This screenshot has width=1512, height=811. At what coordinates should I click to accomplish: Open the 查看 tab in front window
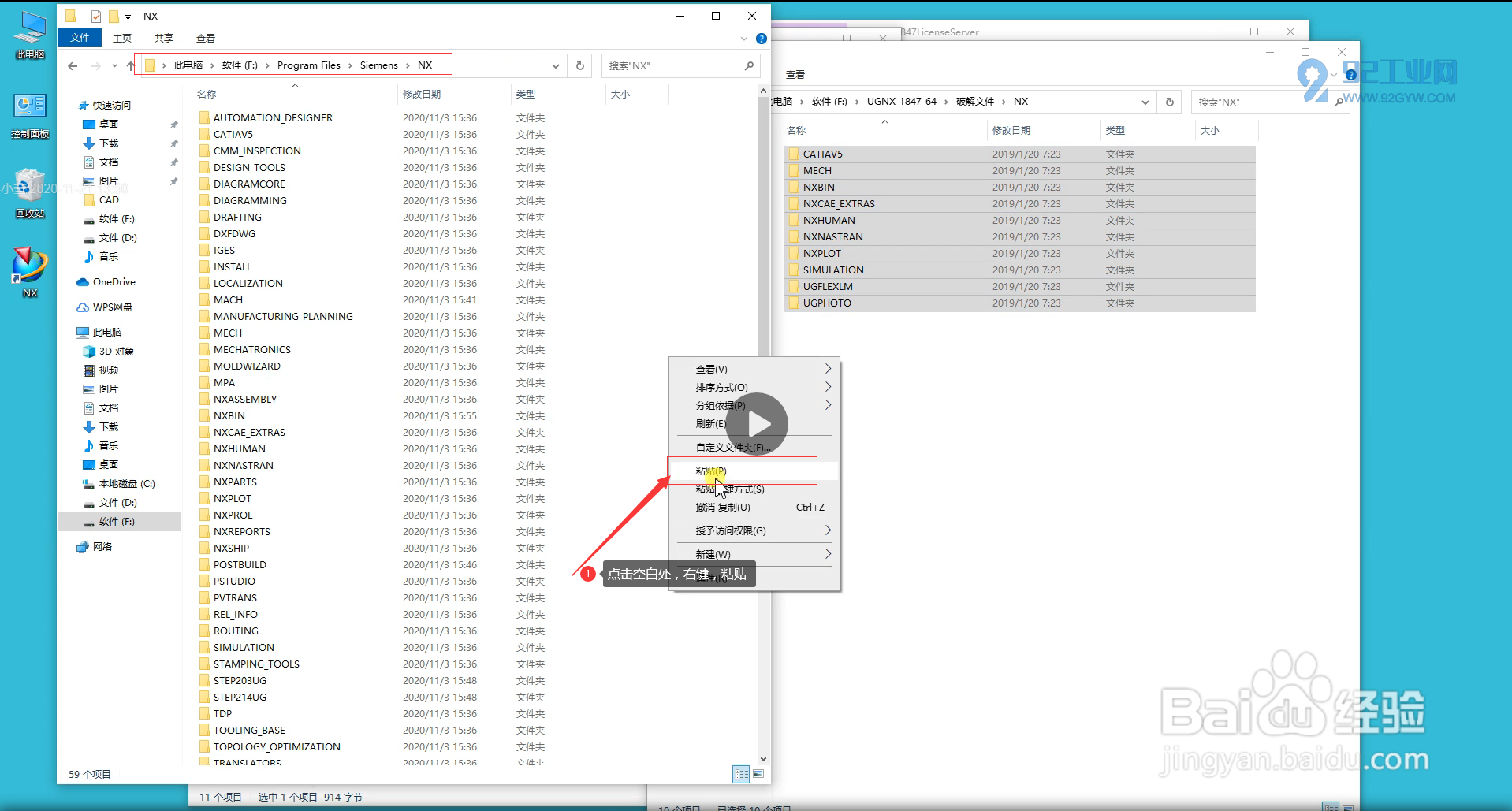(x=206, y=38)
